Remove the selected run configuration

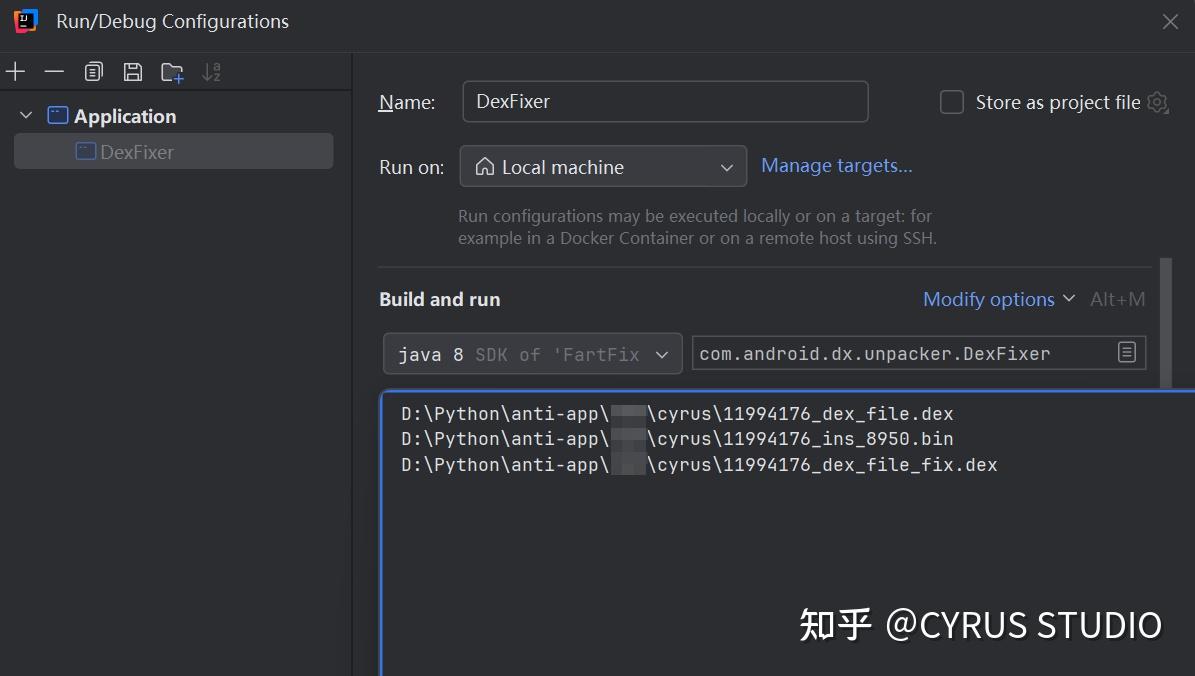point(53,71)
